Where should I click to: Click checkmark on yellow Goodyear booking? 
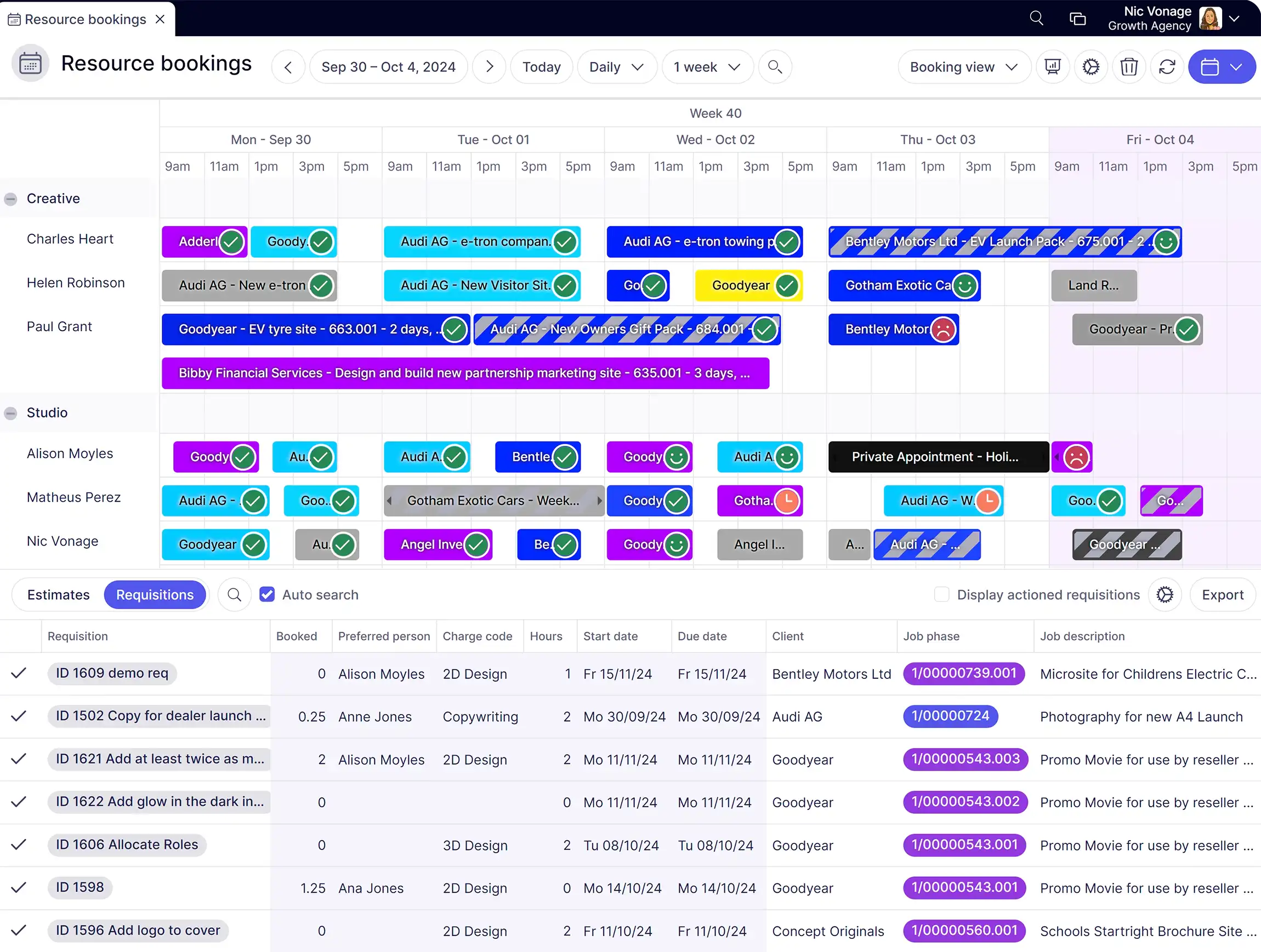[787, 286]
